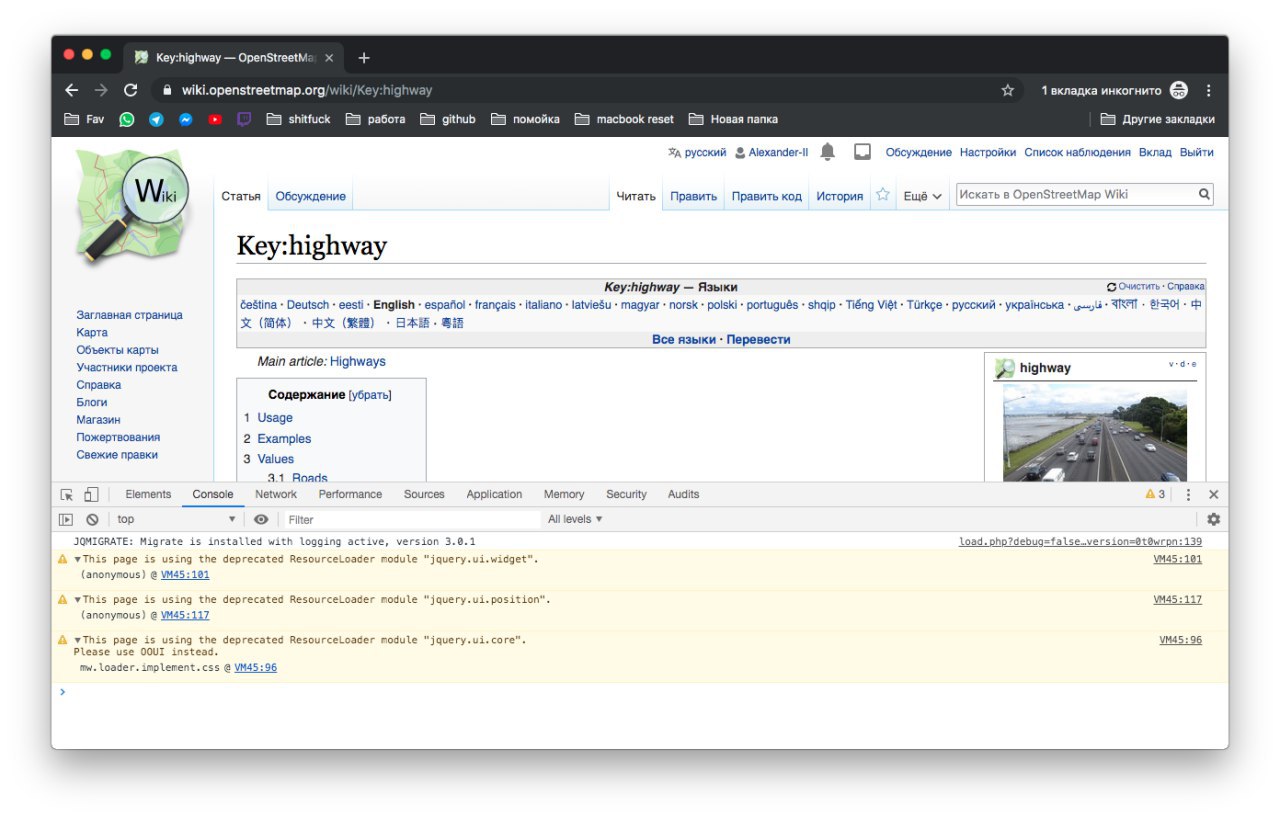Open the Alexander-II user page
1280x817 pixels.
[778, 152]
